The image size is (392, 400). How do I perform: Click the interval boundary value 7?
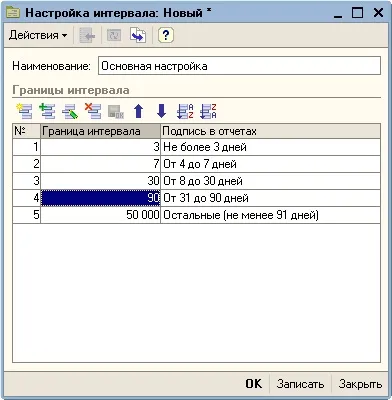tap(100, 164)
